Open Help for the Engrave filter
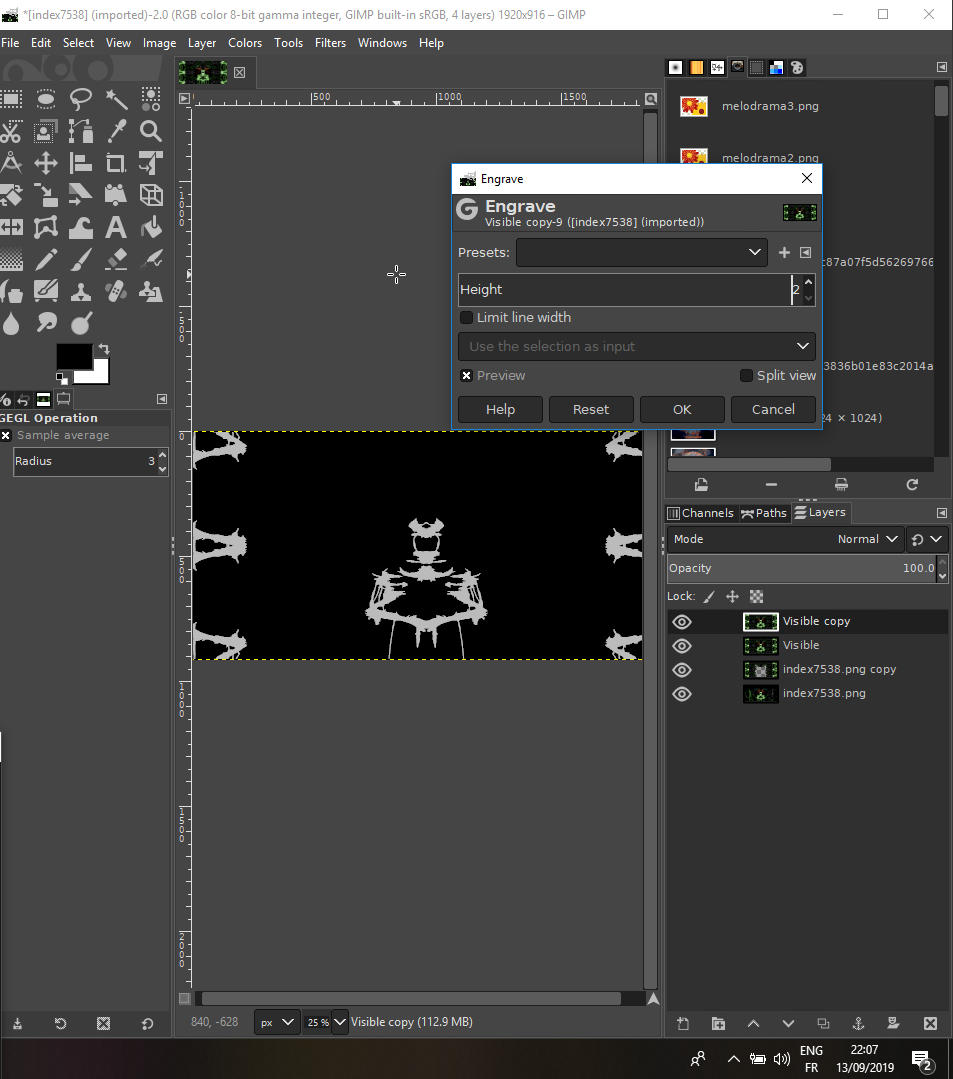 pos(500,409)
